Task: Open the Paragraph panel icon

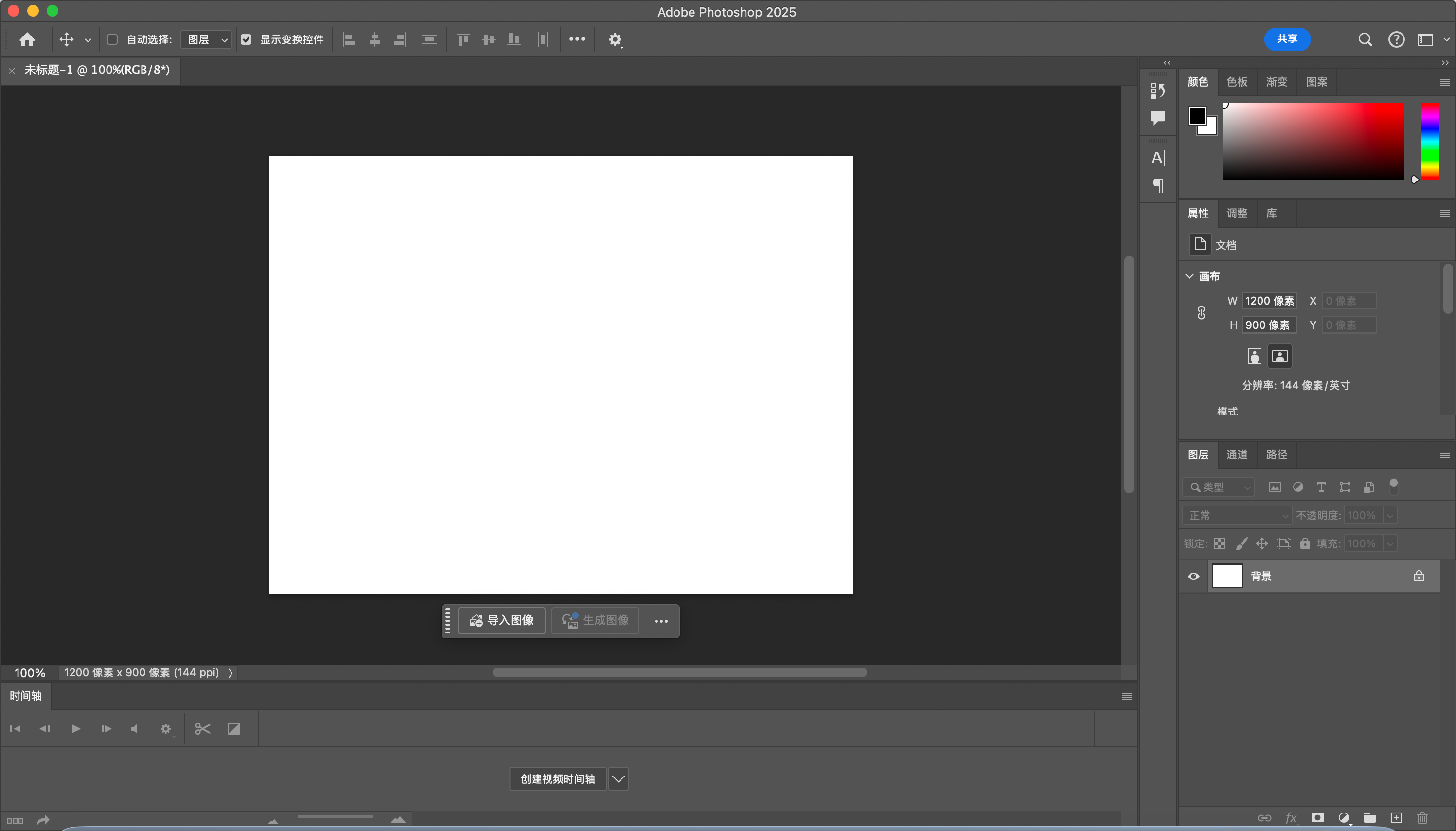Action: [x=1158, y=185]
